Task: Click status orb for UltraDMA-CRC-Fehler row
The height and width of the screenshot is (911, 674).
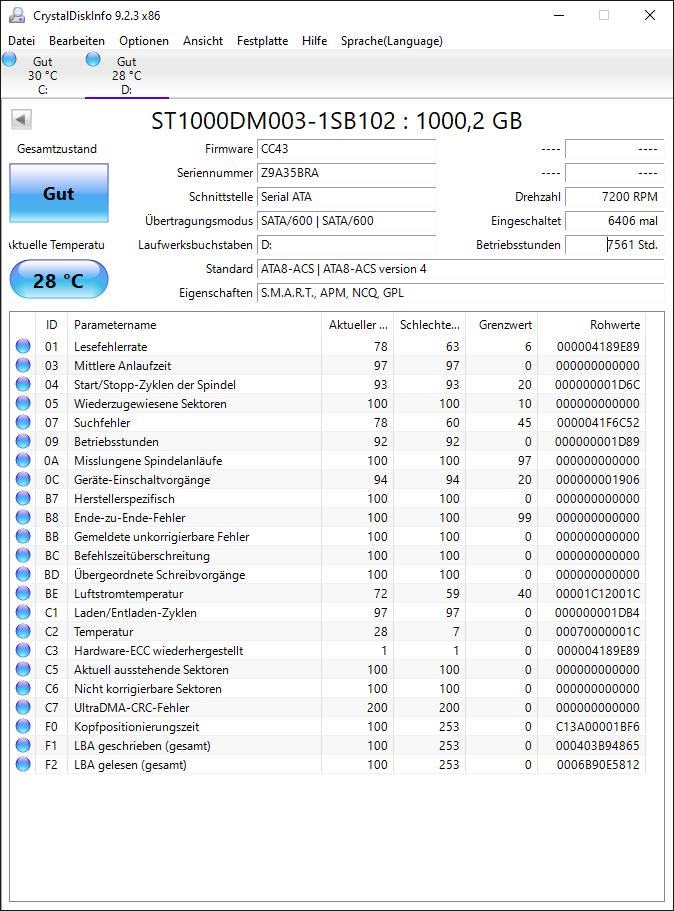Action: point(23,707)
